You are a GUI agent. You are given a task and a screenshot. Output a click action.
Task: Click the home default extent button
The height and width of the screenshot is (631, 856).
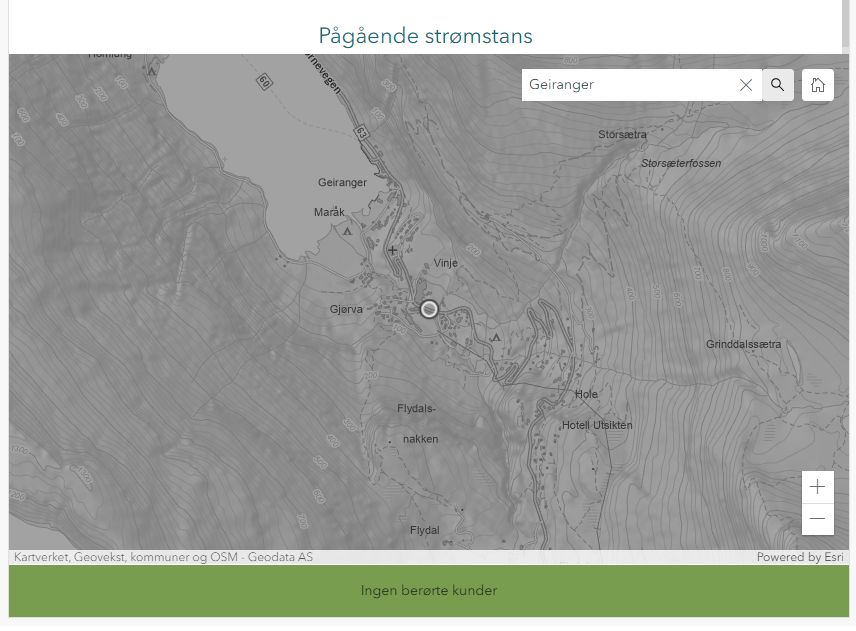[817, 85]
